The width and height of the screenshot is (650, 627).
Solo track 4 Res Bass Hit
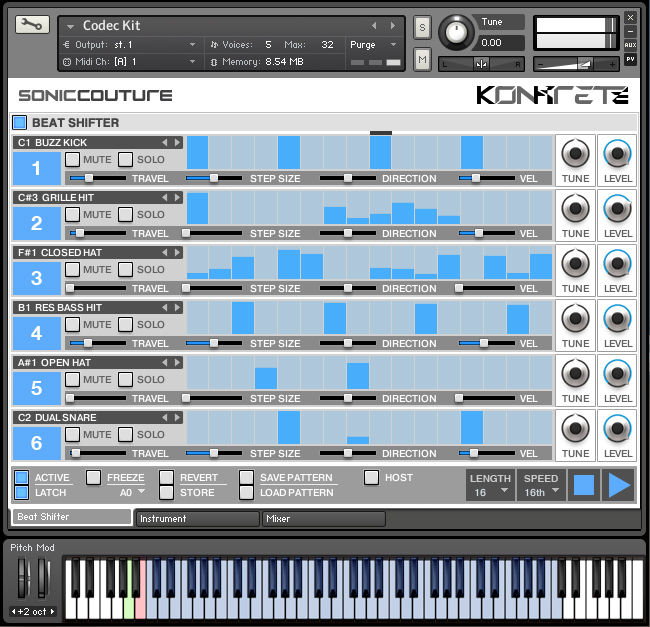coord(125,324)
